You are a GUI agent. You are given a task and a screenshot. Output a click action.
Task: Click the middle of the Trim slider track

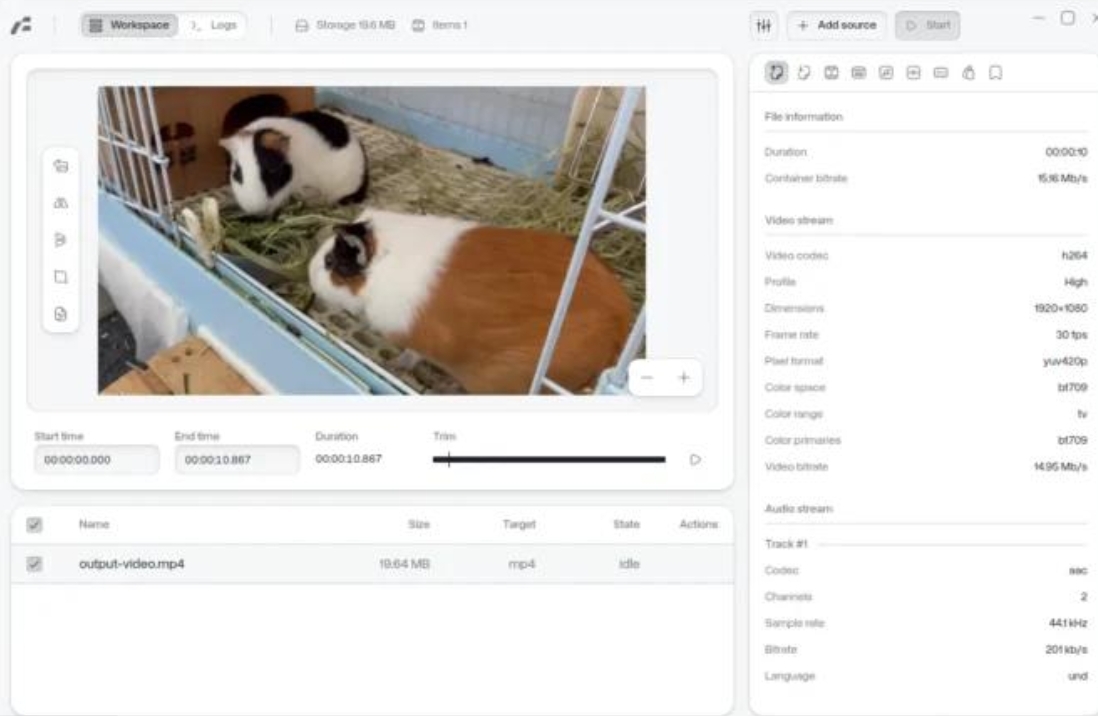(x=549, y=460)
